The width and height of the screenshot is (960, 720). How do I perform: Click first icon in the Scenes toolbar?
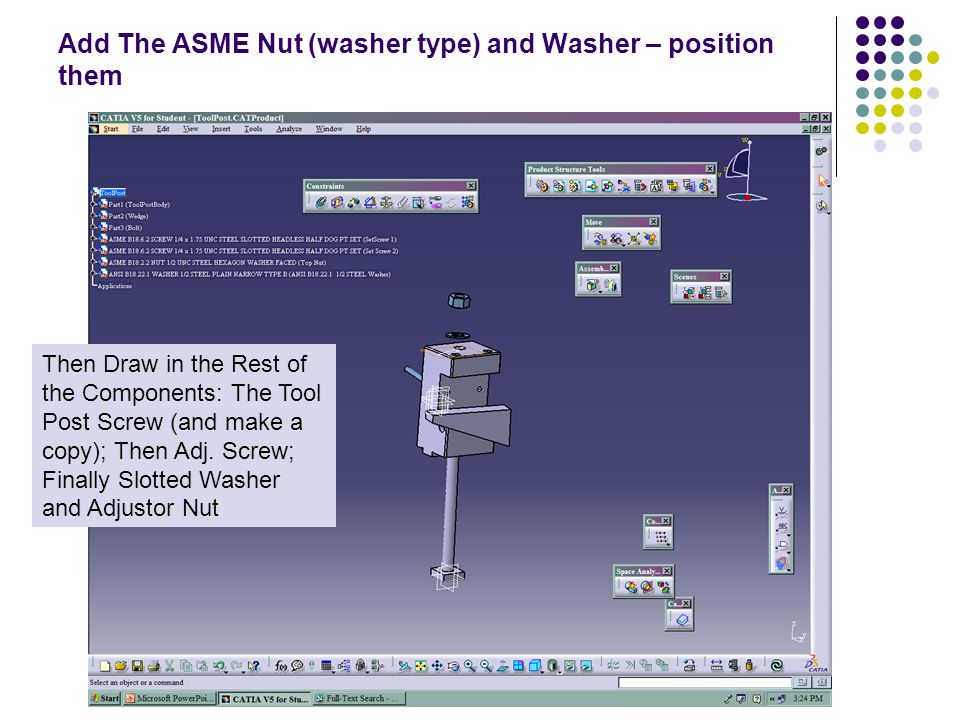(x=689, y=293)
